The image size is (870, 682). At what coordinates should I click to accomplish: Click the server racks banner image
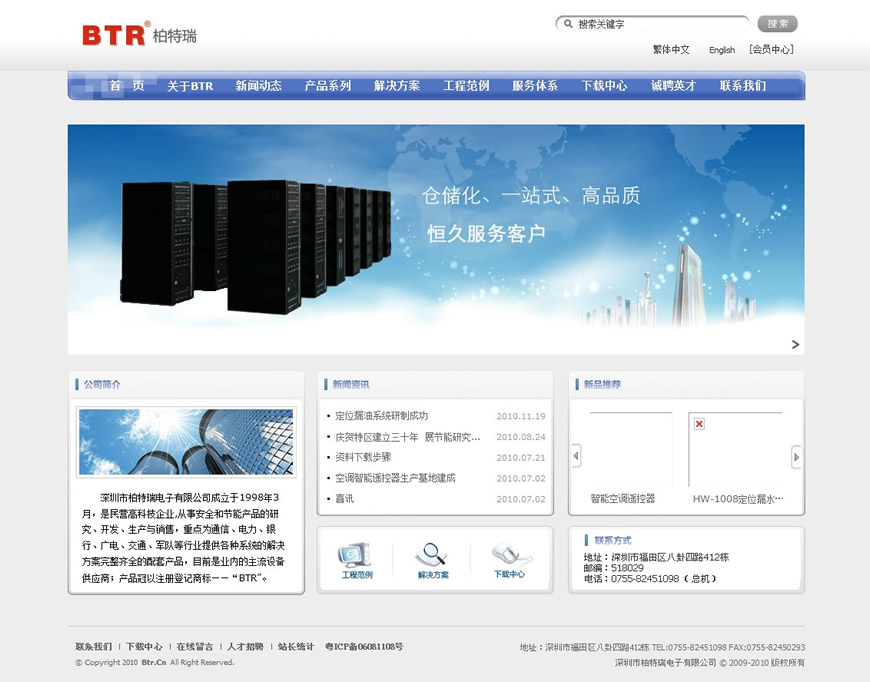436,239
